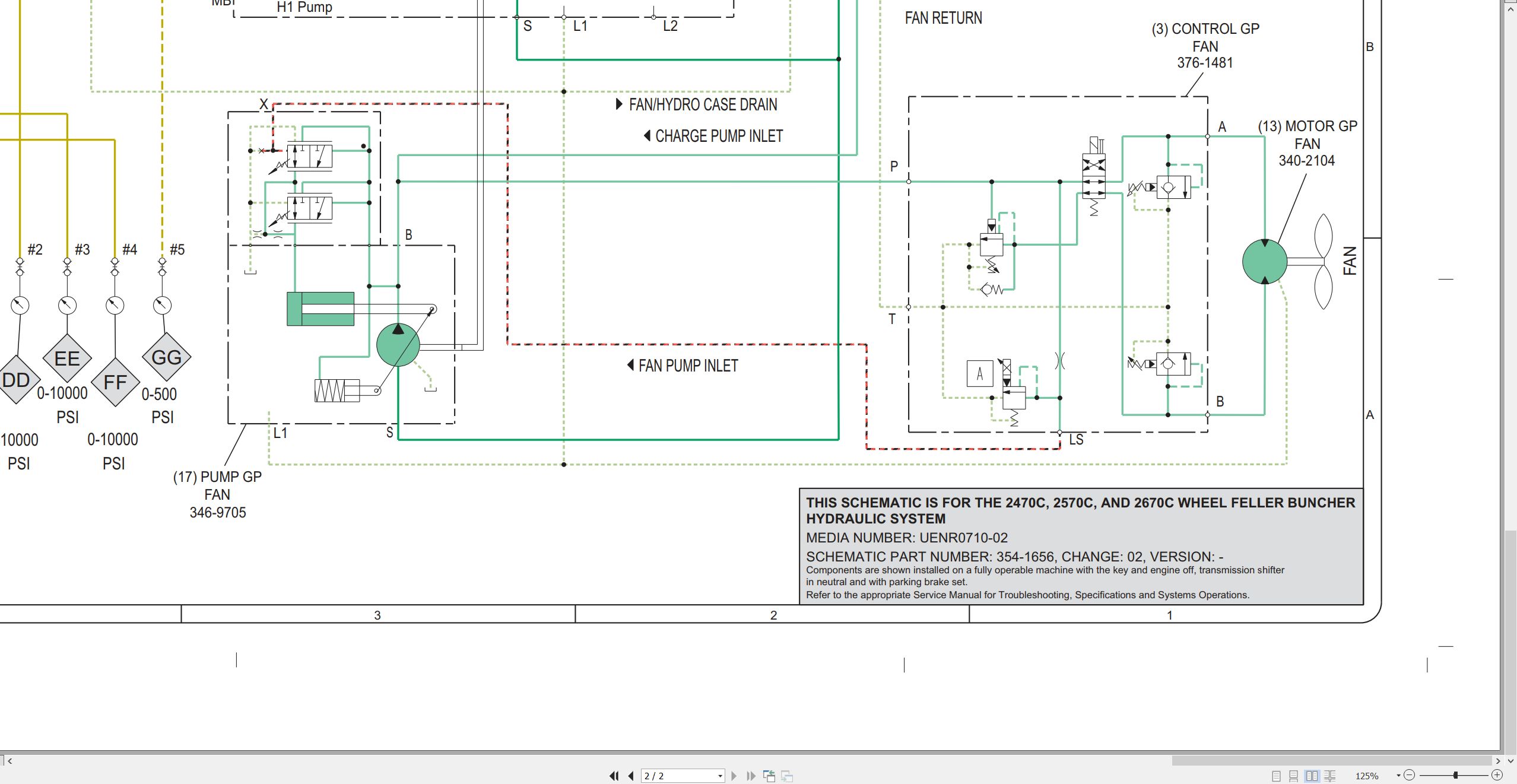
Task: Click the #2 gauge port label
Action: (35, 250)
